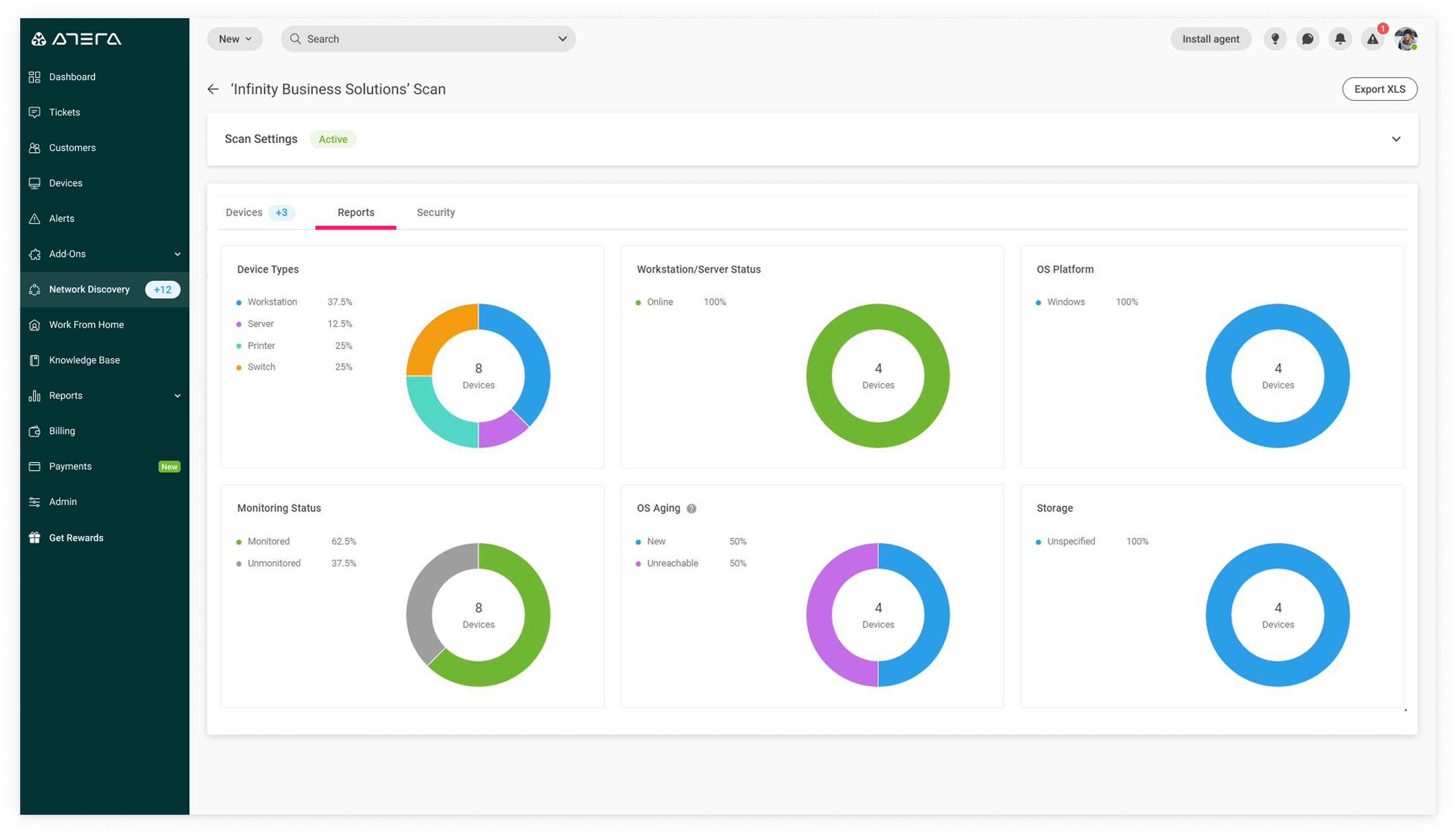Click the Billing wallet icon
1456x837 pixels.
(34, 431)
